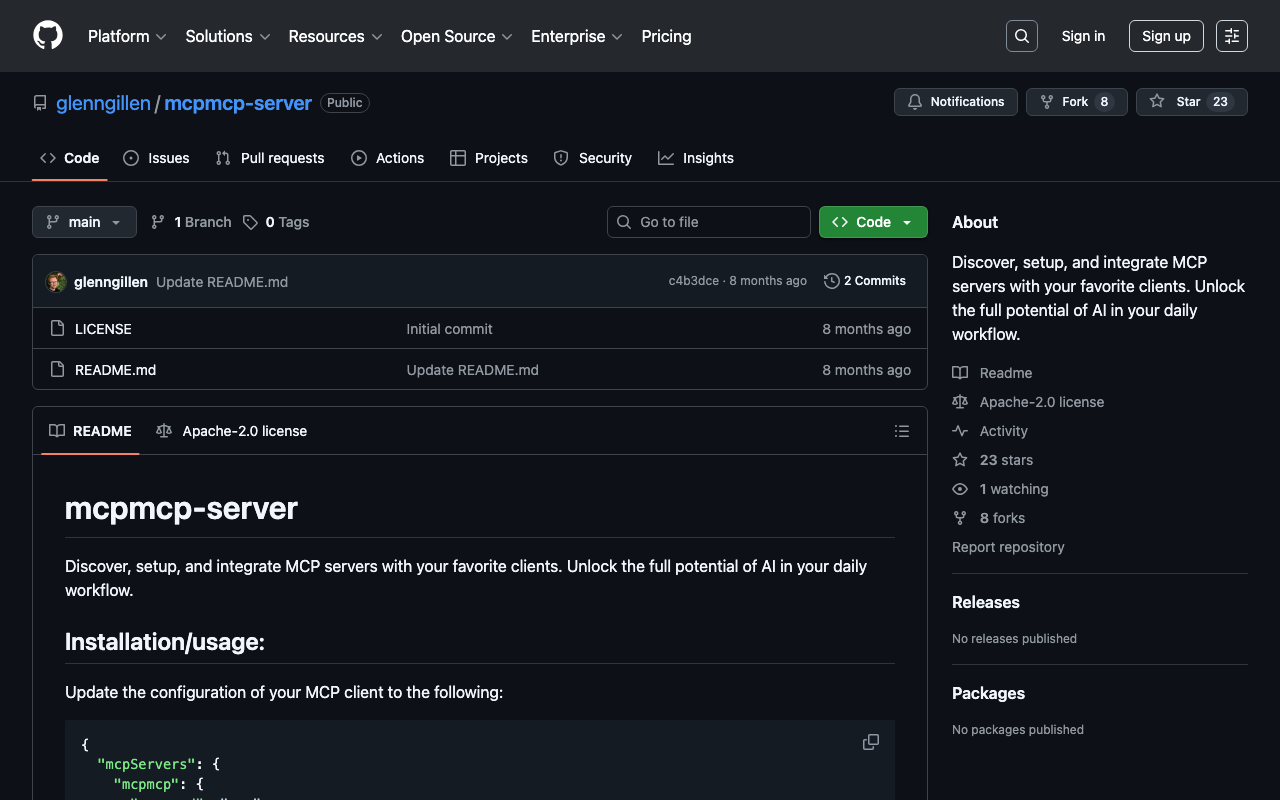Click the Notifications bell button
1280x800 pixels.
pyautogui.click(x=956, y=102)
